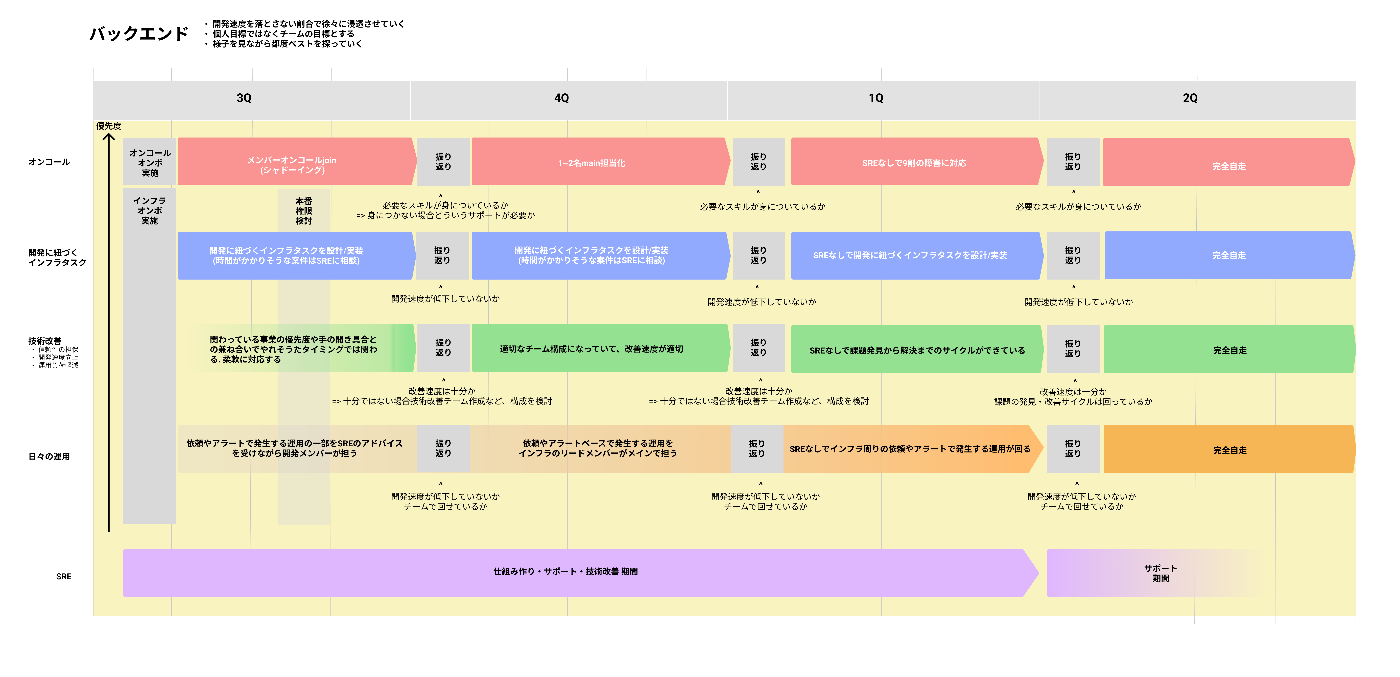Select SREなしでインフラ周りの依頼やアラート orange block
Image resolution: width=1400 pixels, height=677 pixels.
click(x=915, y=449)
